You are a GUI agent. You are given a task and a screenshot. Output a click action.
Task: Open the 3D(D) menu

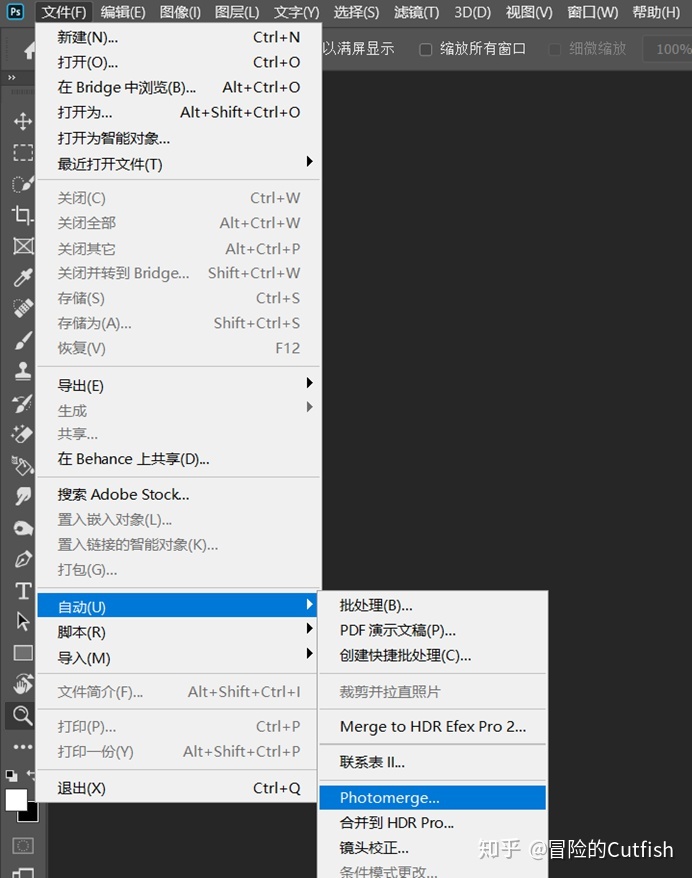pos(472,12)
